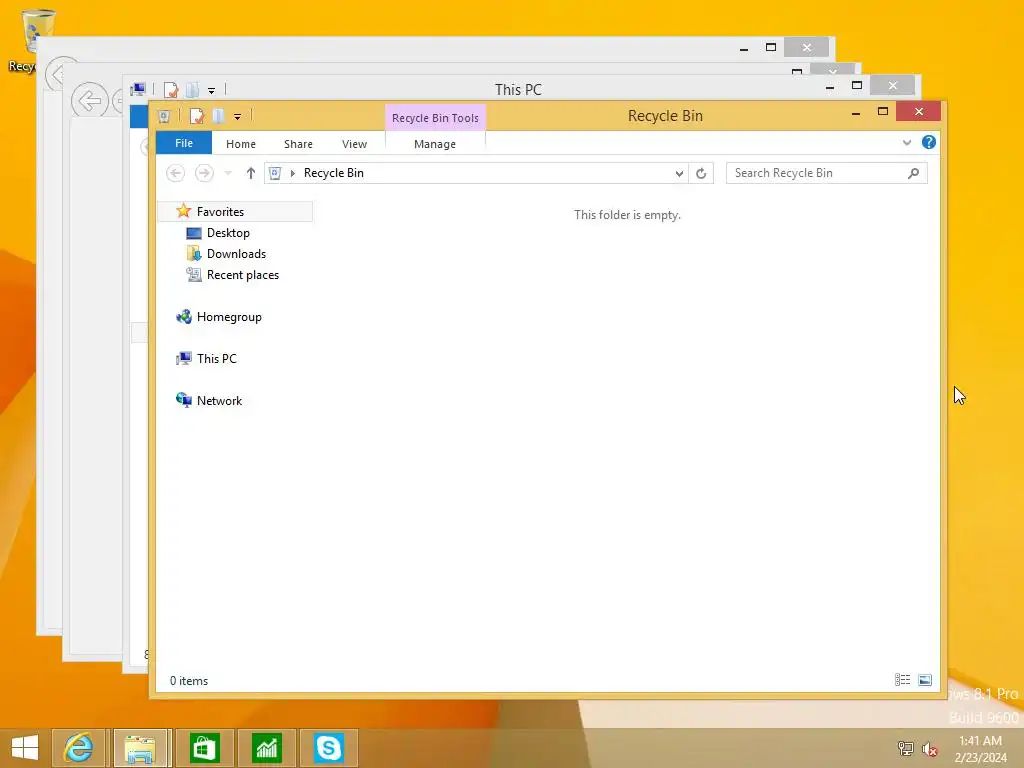The width and height of the screenshot is (1024, 768).
Task: Open Customize Quick Access Toolbar dropdown in Recycle Bin
Action: (238, 117)
